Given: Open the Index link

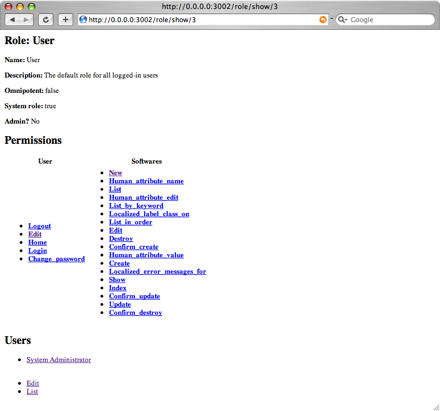Looking at the screenshot, I should coord(118,288).
